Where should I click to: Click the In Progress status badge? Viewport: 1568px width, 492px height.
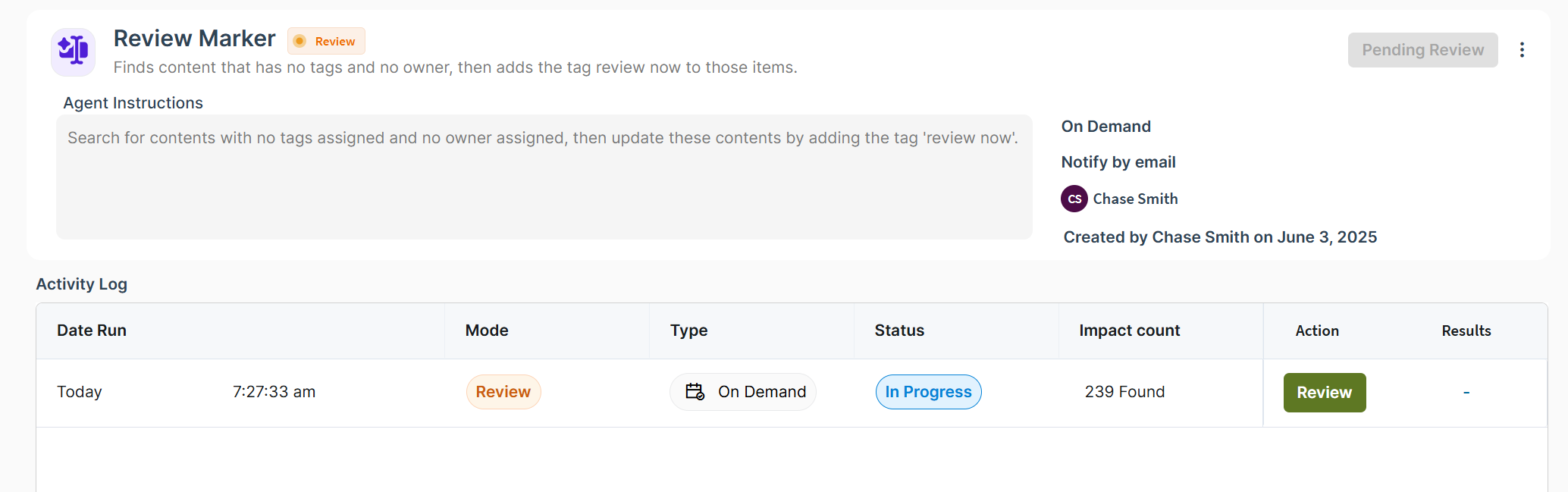coord(928,392)
